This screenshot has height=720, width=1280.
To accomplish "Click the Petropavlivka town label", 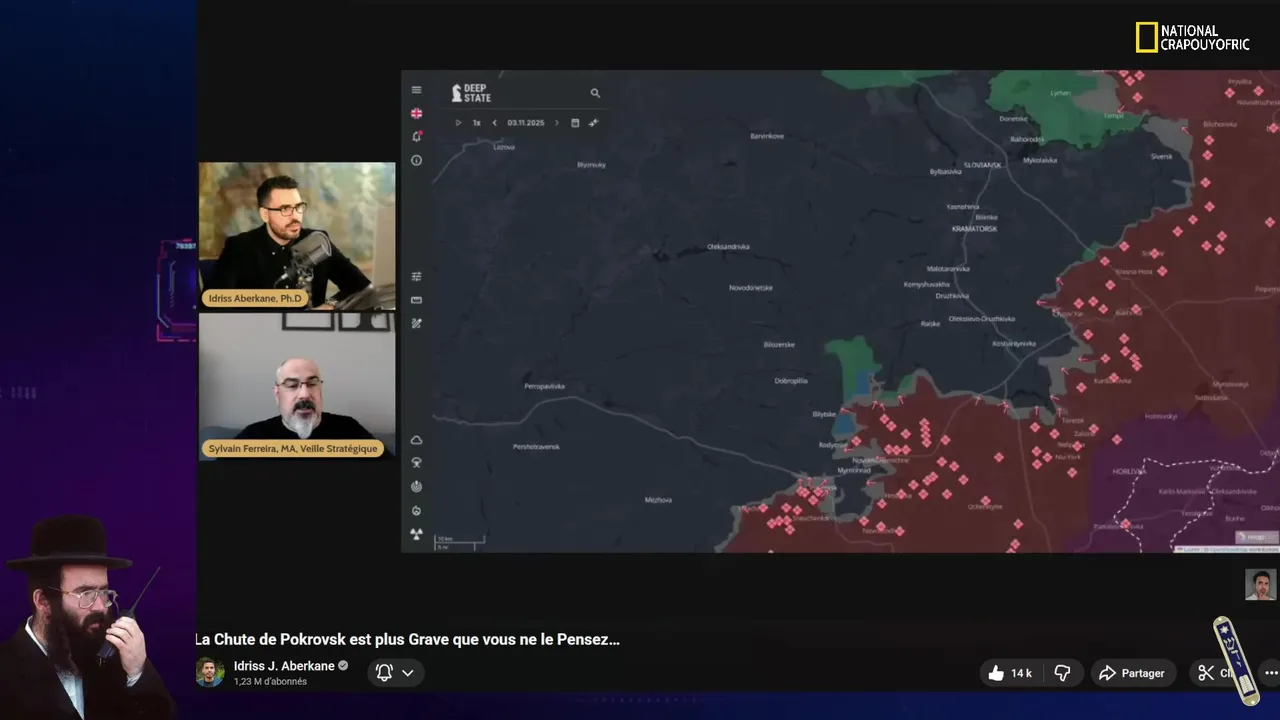I will pyautogui.click(x=544, y=386).
